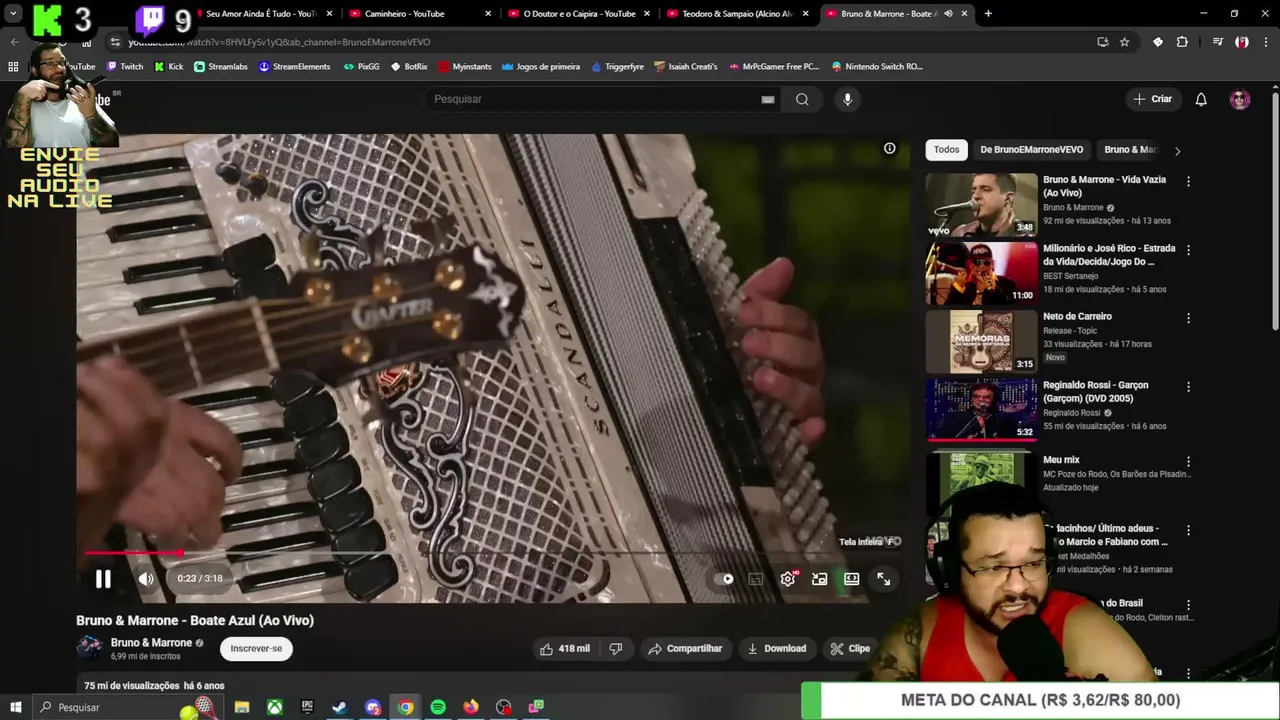Open Xbox app from taskbar
1280x720 pixels.
coord(274,707)
